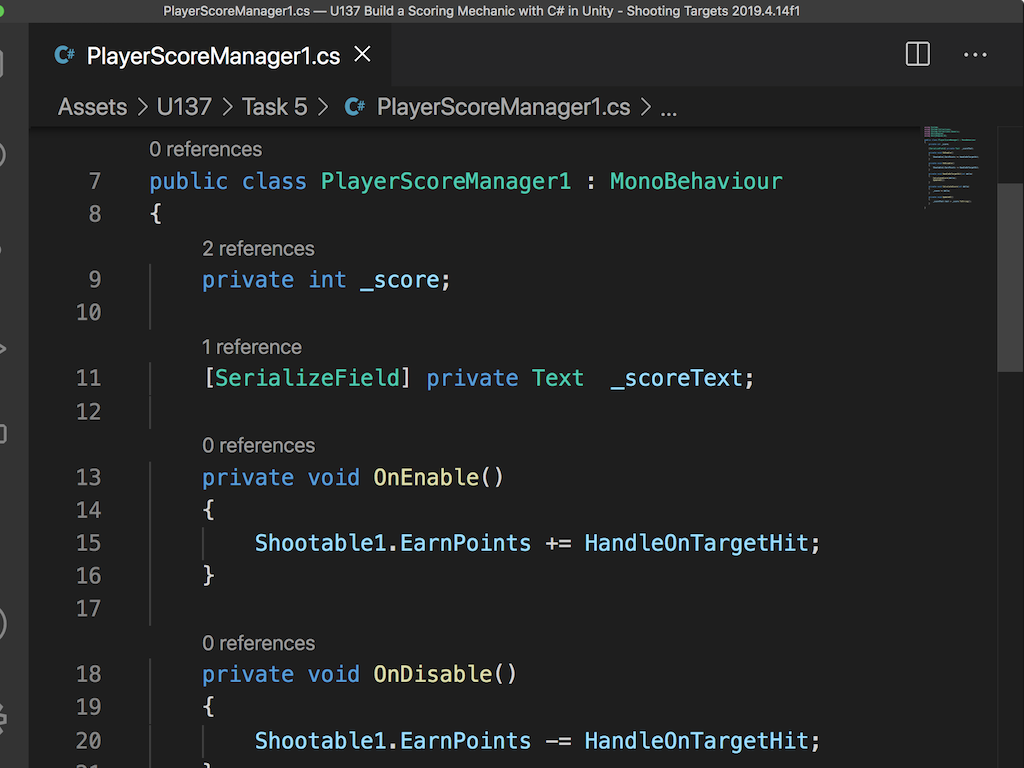Open the 0 references lens above OnDisable
Viewport: 1024px width, 768px height.
click(258, 643)
